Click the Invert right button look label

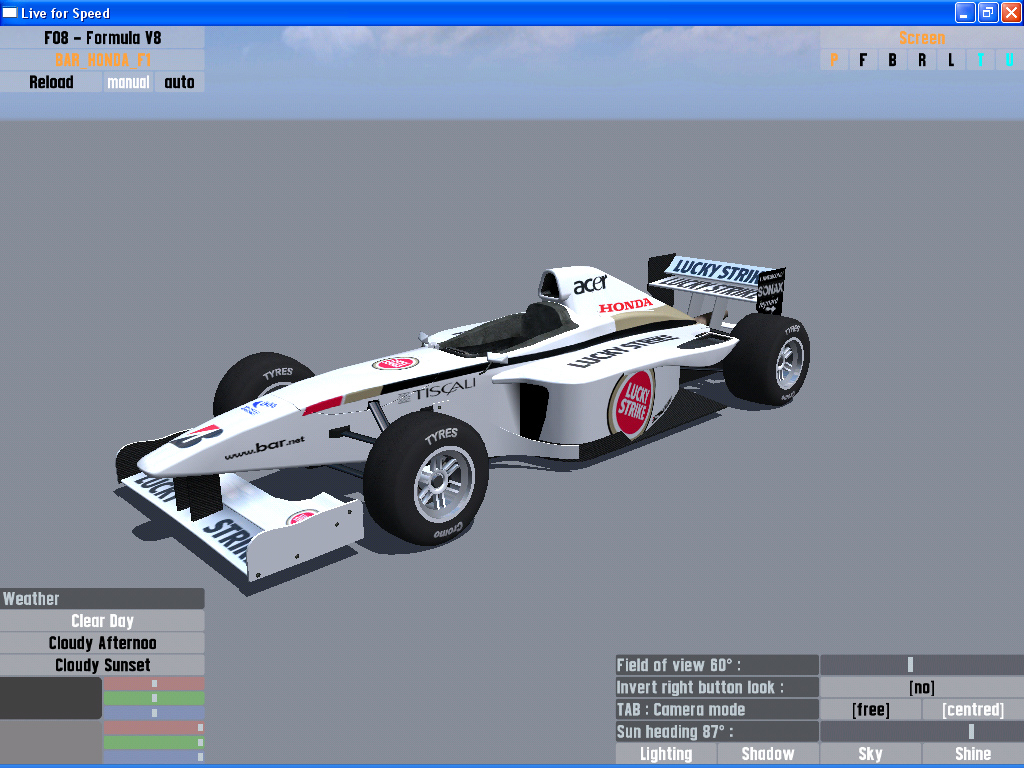click(717, 688)
